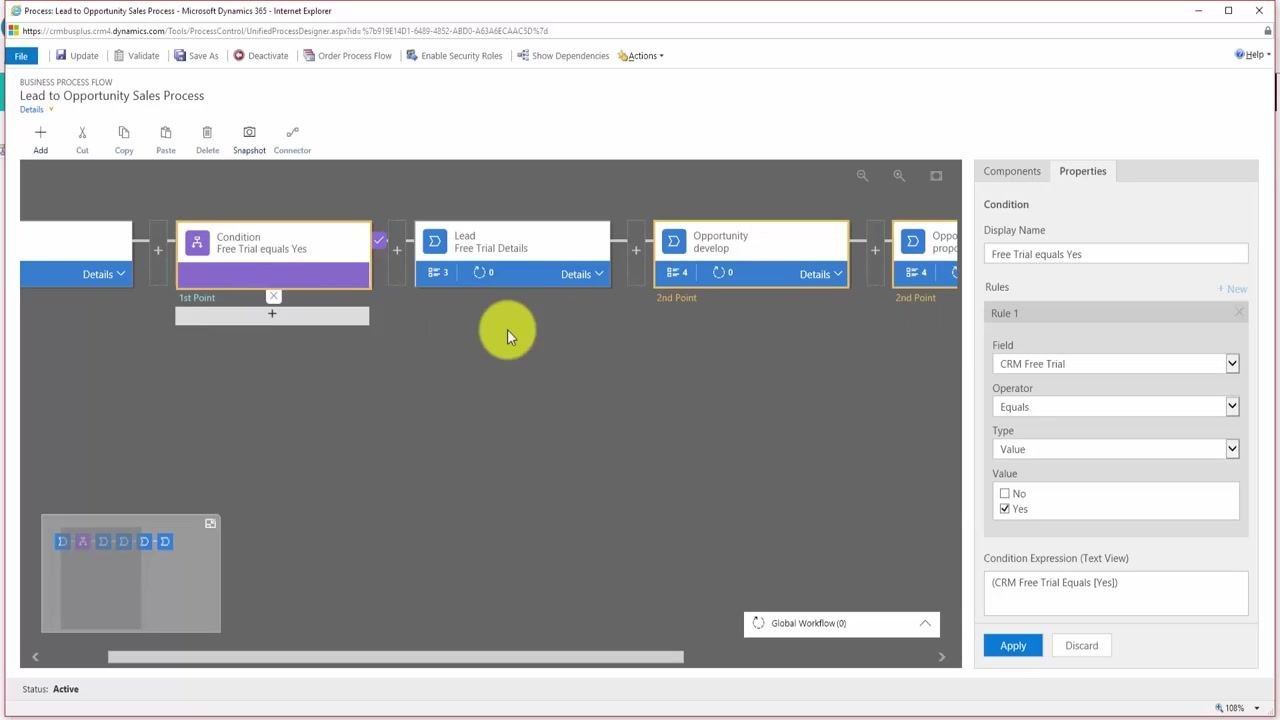The height and width of the screenshot is (720, 1280).
Task: Click the X below the Condition tile
Action: [273, 296]
